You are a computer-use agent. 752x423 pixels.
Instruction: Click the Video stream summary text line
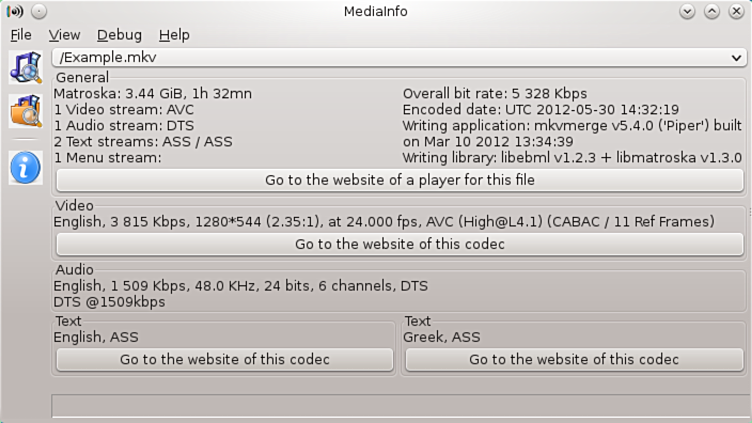tap(384, 221)
